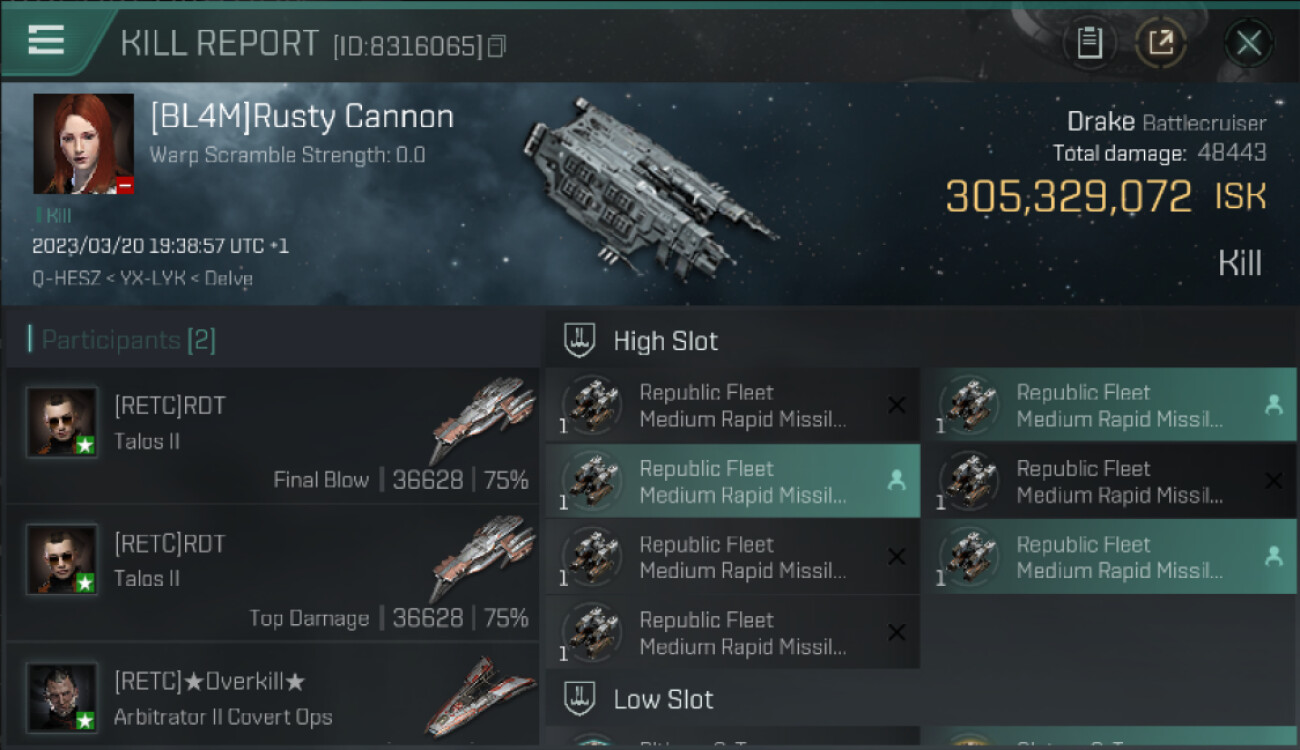Open RDT's Top Damage participant entry
This screenshot has width=1300, height=750.
click(272, 574)
